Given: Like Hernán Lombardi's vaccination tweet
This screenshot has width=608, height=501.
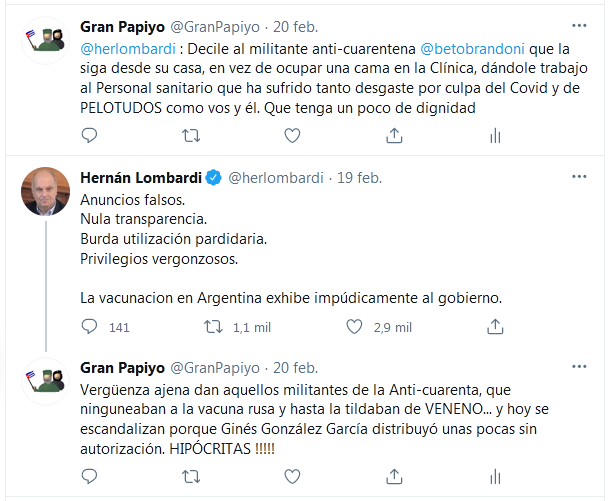Looking at the screenshot, I should 352,326.
